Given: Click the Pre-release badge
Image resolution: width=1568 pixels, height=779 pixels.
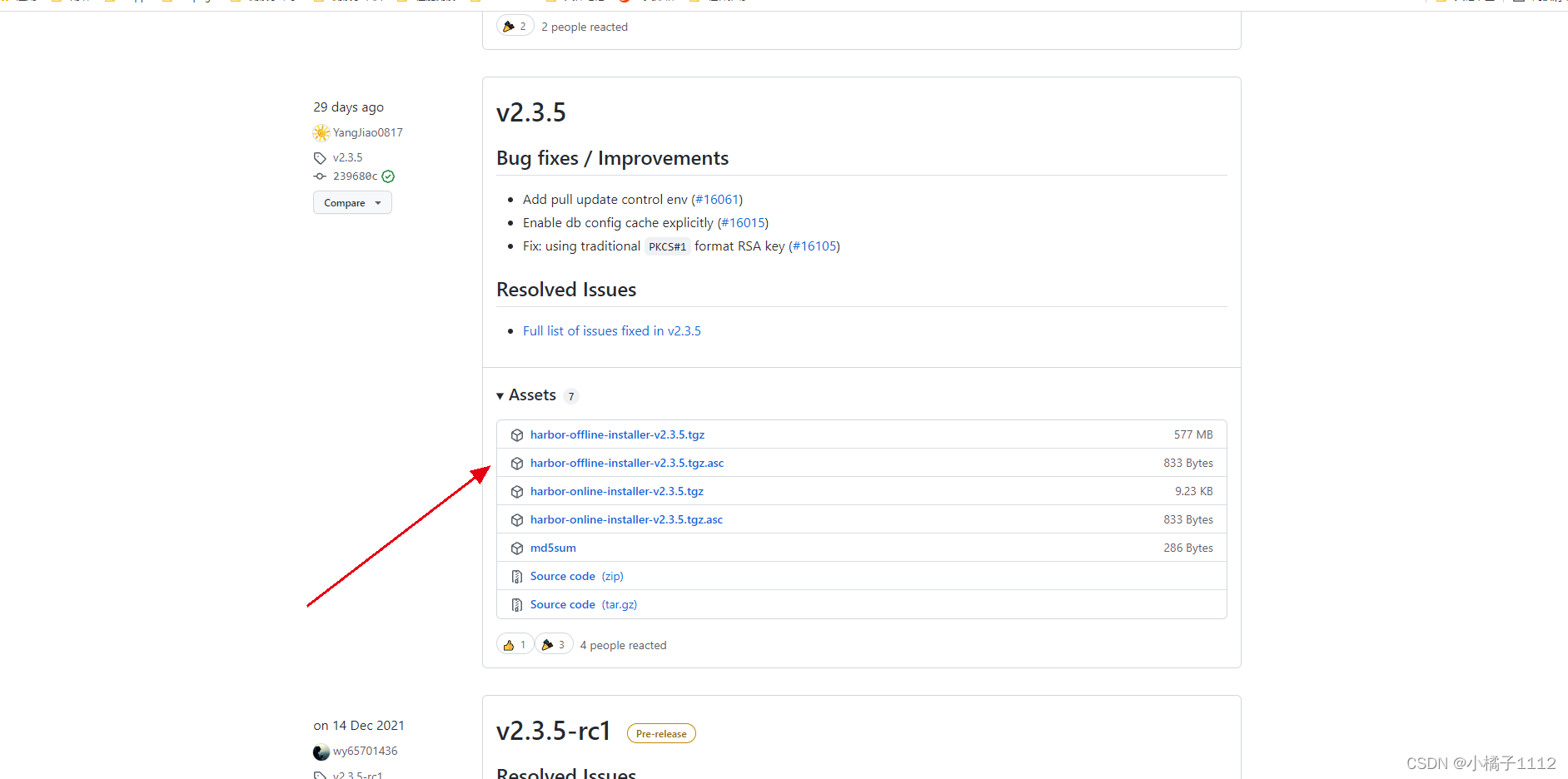Looking at the screenshot, I should click(x=661, y=734).
